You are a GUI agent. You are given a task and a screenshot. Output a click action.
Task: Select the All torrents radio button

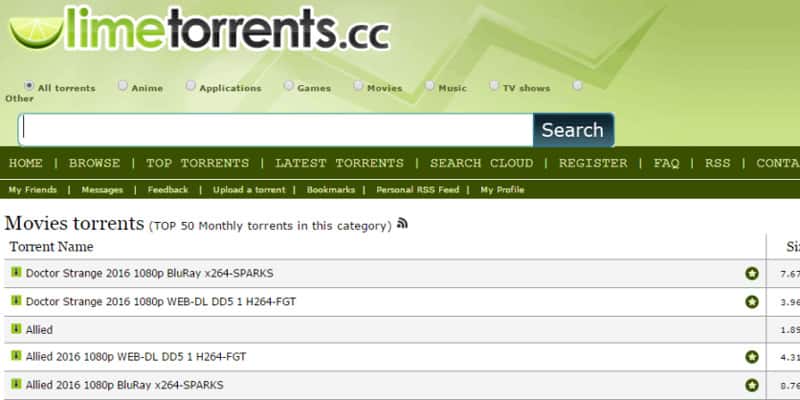[29, 86]
